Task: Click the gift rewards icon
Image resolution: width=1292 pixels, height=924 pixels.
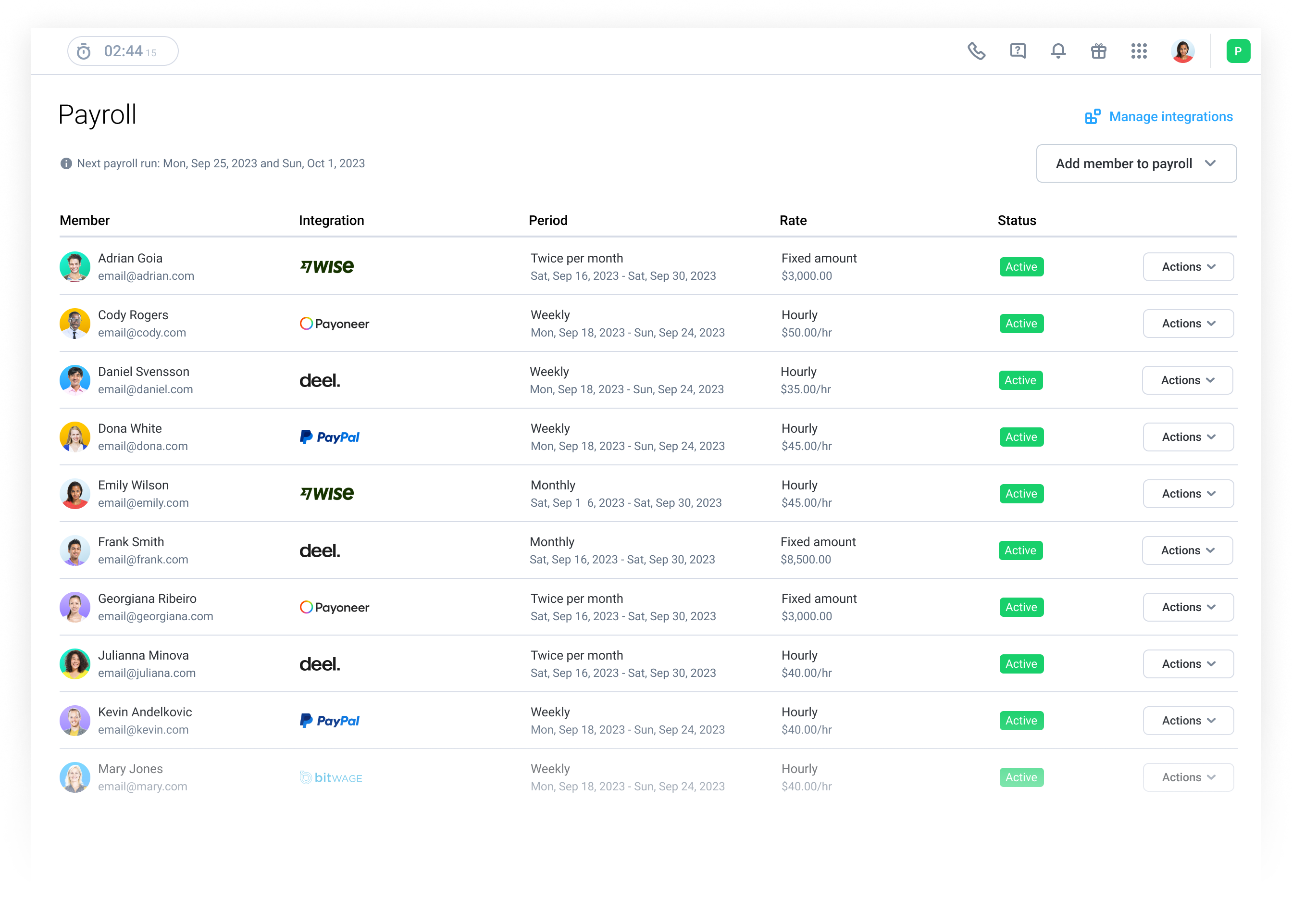Action: pos(1098,51)
